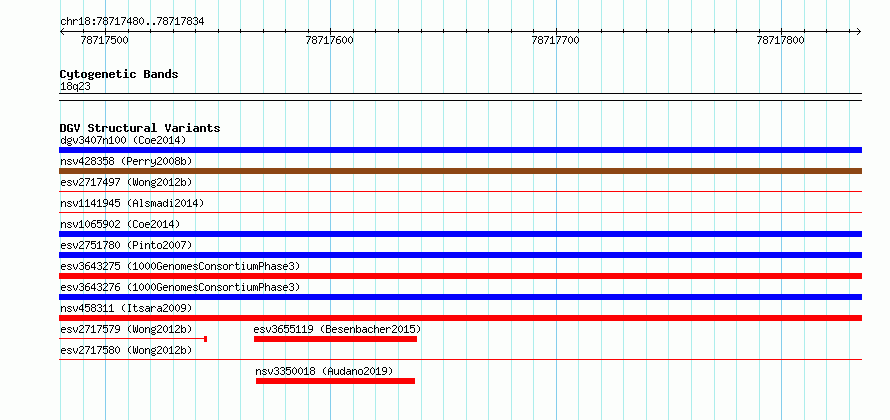
Task: Open the esv2717579 (Wong2012b) label
Action: pos(126,329)
